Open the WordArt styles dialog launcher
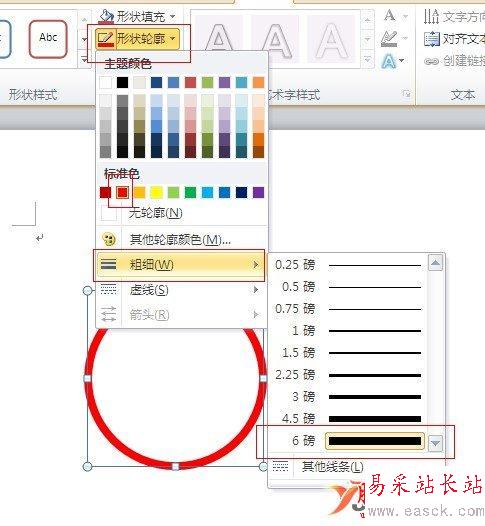This screenshot has height=526, width=485. pyautogui.click(x=407, y=94)
